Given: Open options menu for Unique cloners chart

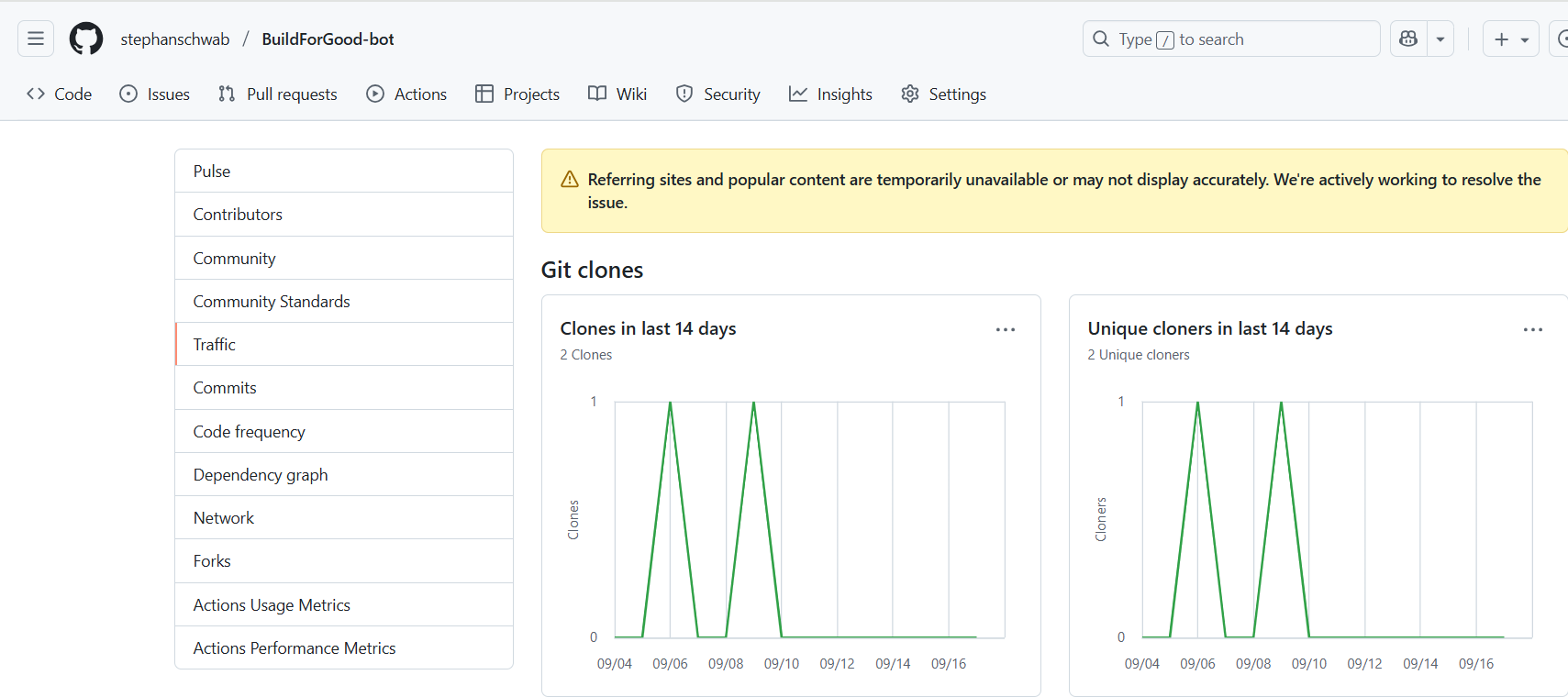Looking at the screenshot, I should pyautogui.click(x=1532, y=329).
